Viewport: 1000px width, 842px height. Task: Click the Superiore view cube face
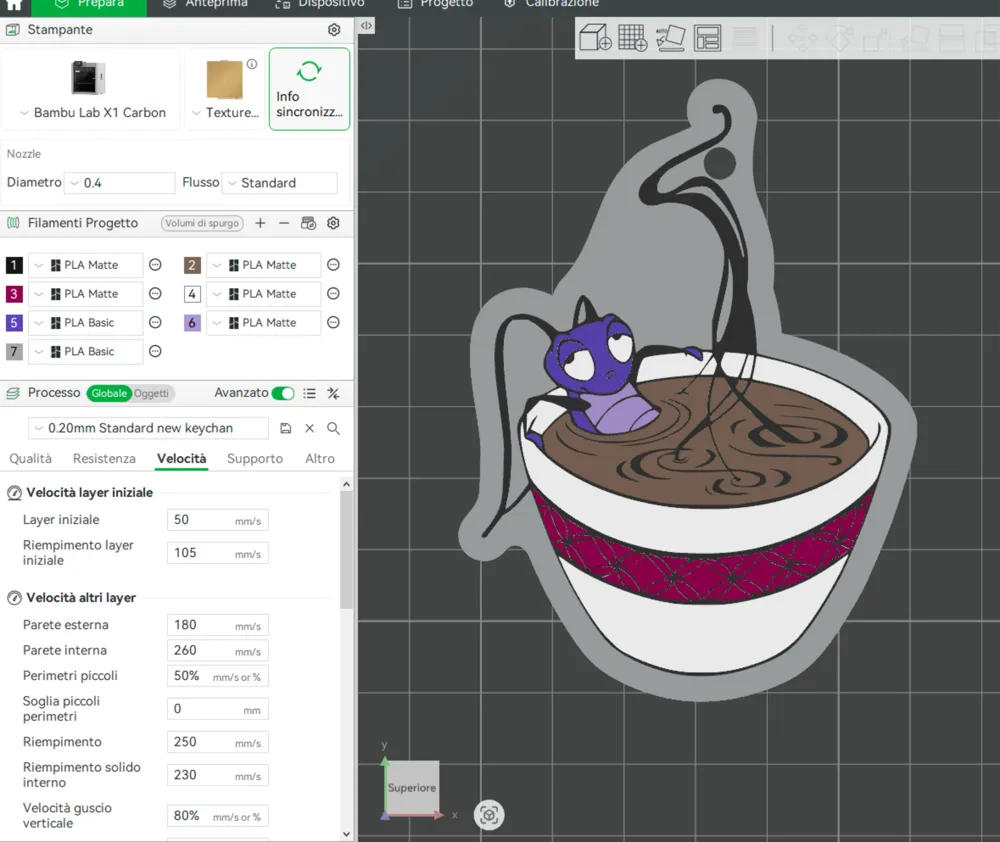[x=412, y=787]
